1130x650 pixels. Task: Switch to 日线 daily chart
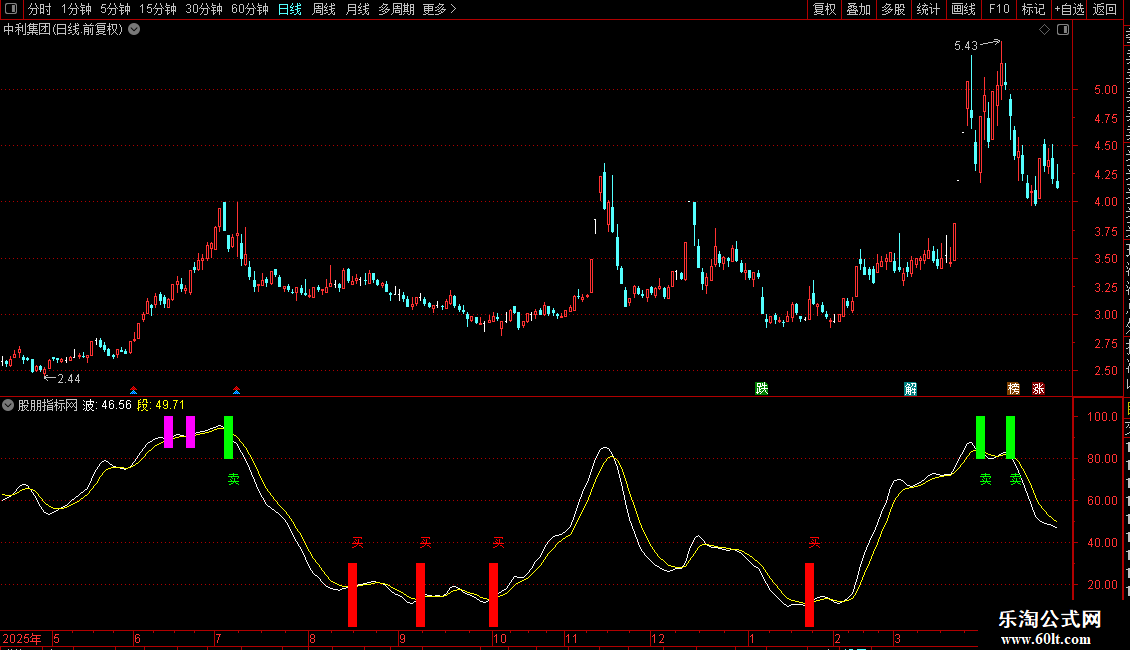point(290,9)
